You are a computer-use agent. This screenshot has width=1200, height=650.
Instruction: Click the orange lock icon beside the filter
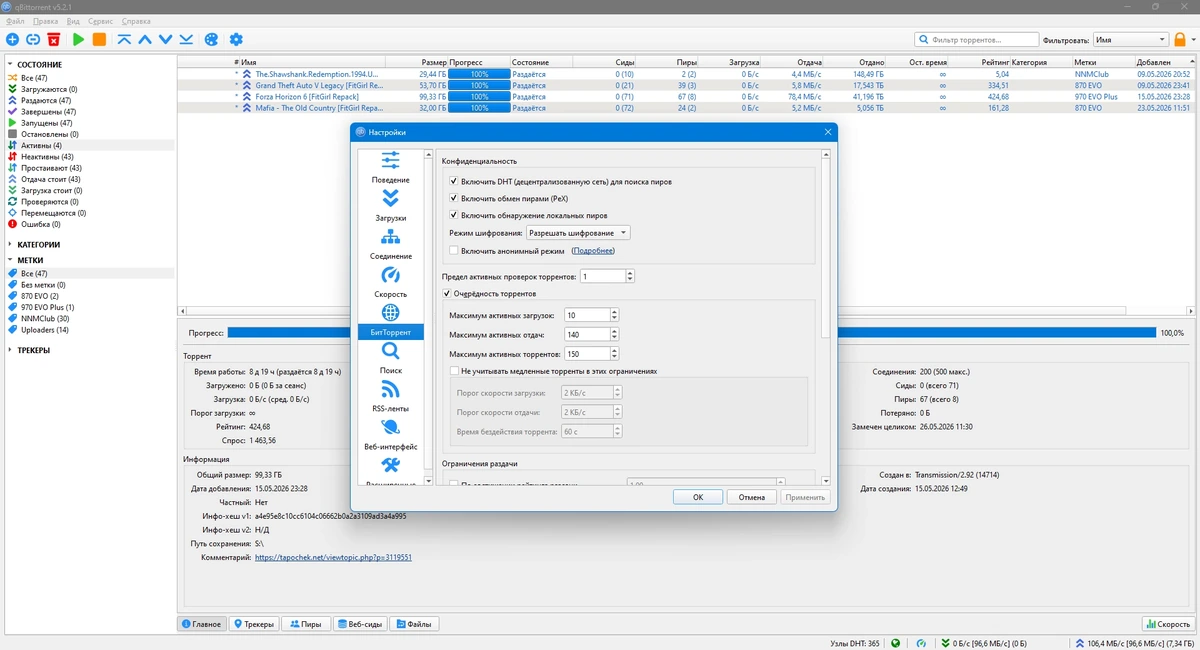click(1180, 40)
